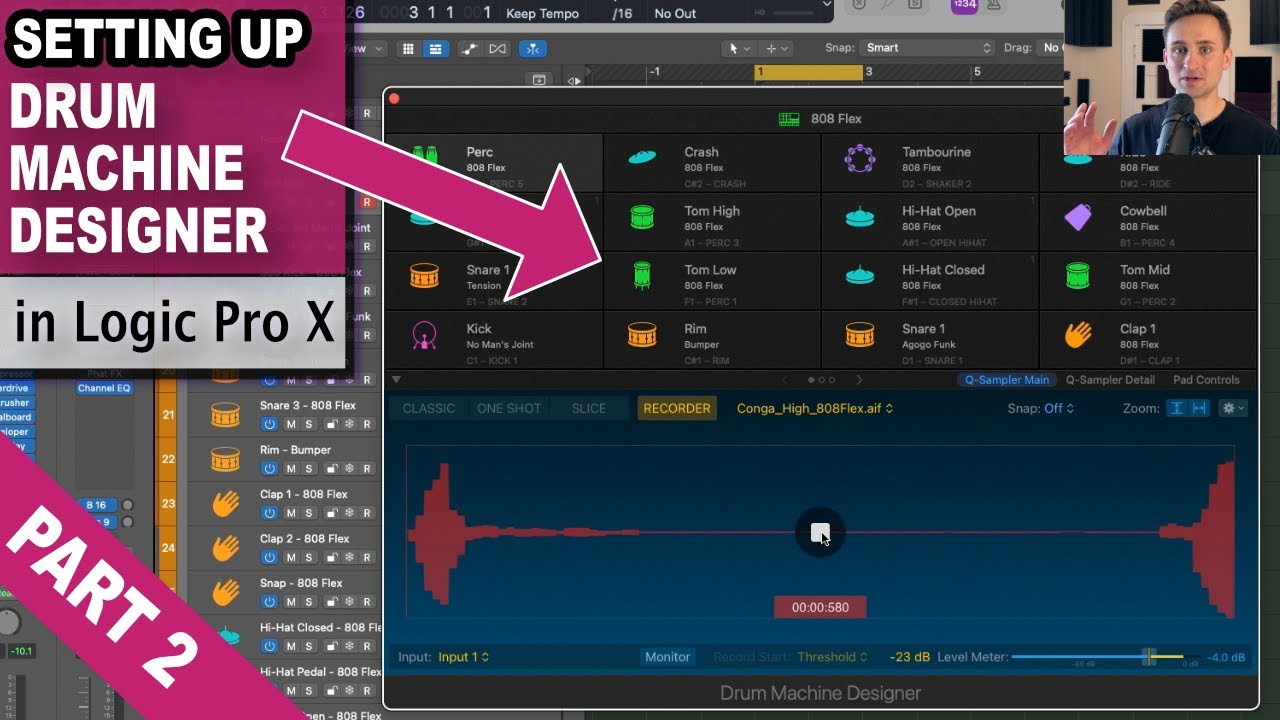The height and width of the screenshot is (720, 1280).
Task: Open the Input 1 dropdown
Action: [464, 657]
